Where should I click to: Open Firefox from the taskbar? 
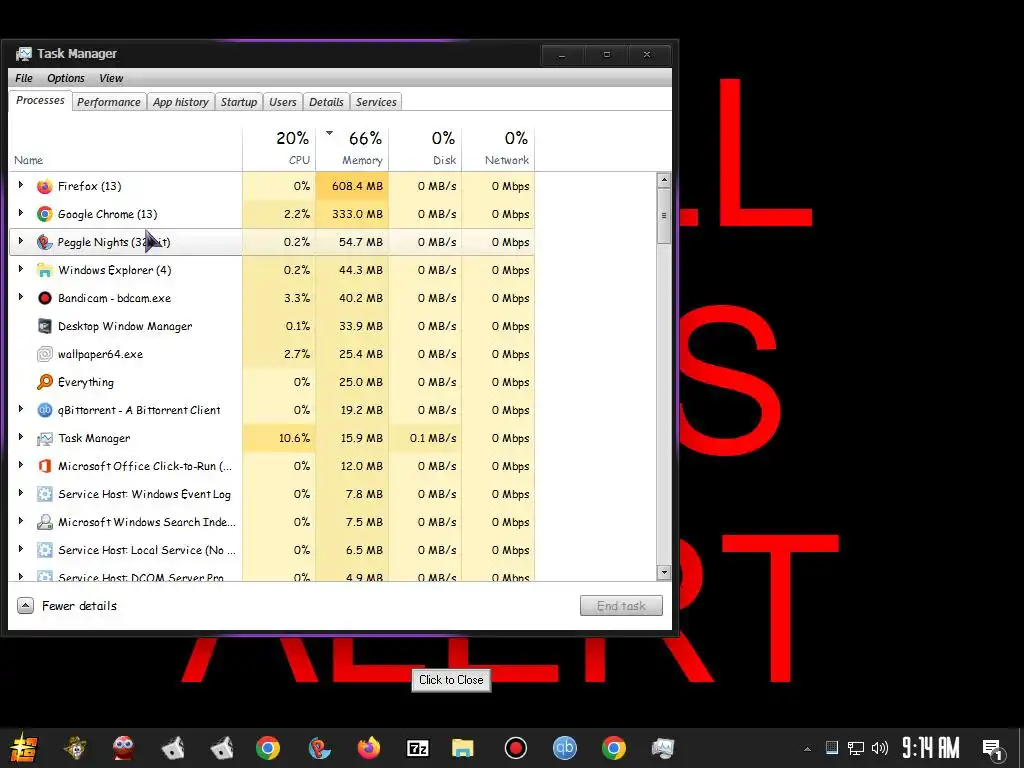click(369, 748)
